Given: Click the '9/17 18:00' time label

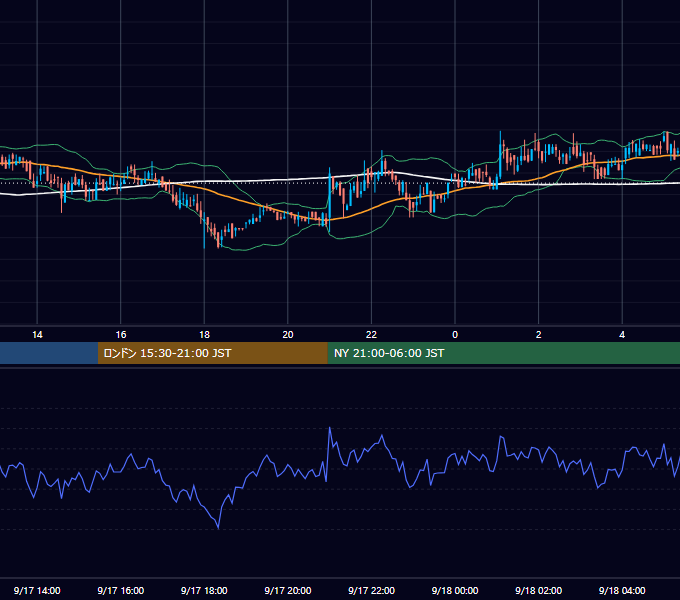Looking at the screenshot, I should tap(204, 590).
